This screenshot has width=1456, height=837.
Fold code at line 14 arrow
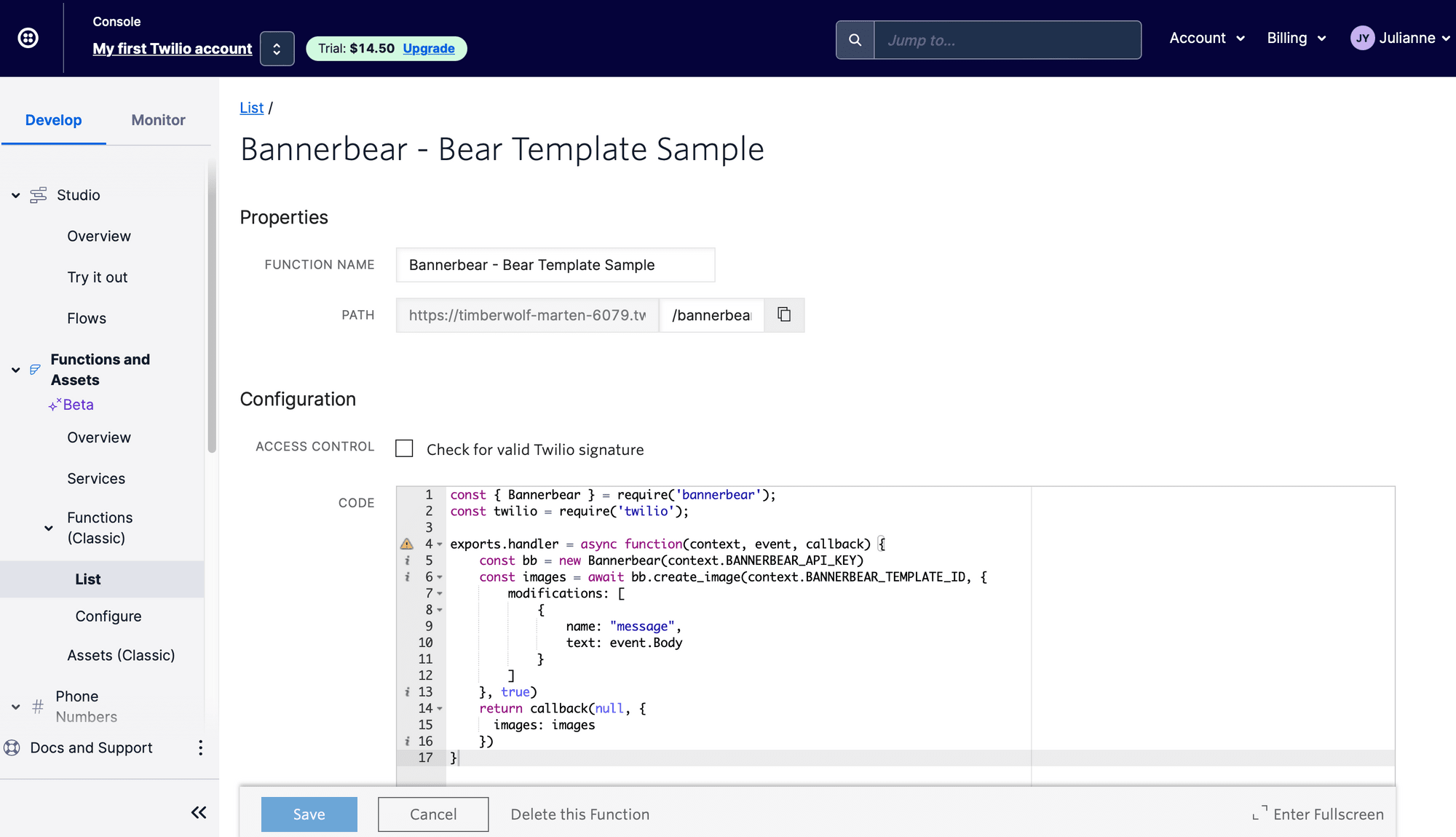click(440, 709)
